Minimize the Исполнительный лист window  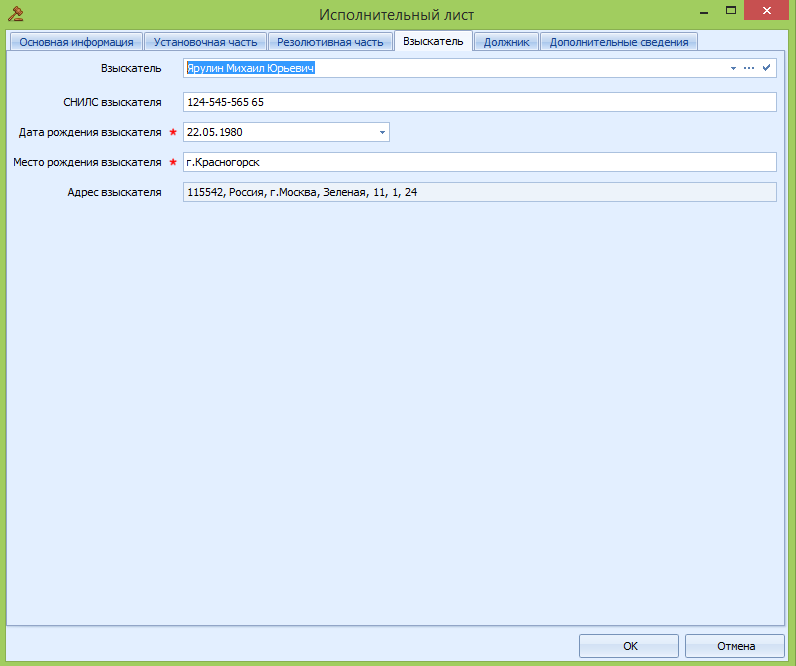704,11
